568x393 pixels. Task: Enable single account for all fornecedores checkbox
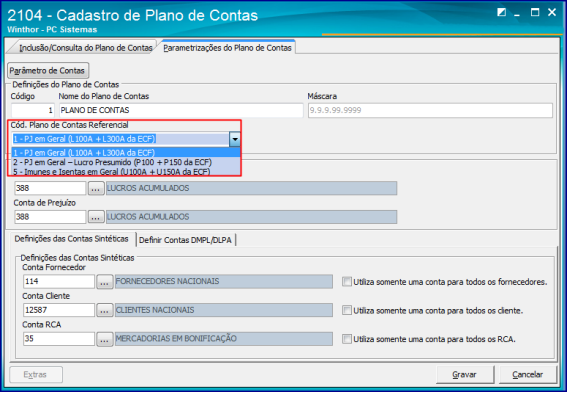(347, 281)
